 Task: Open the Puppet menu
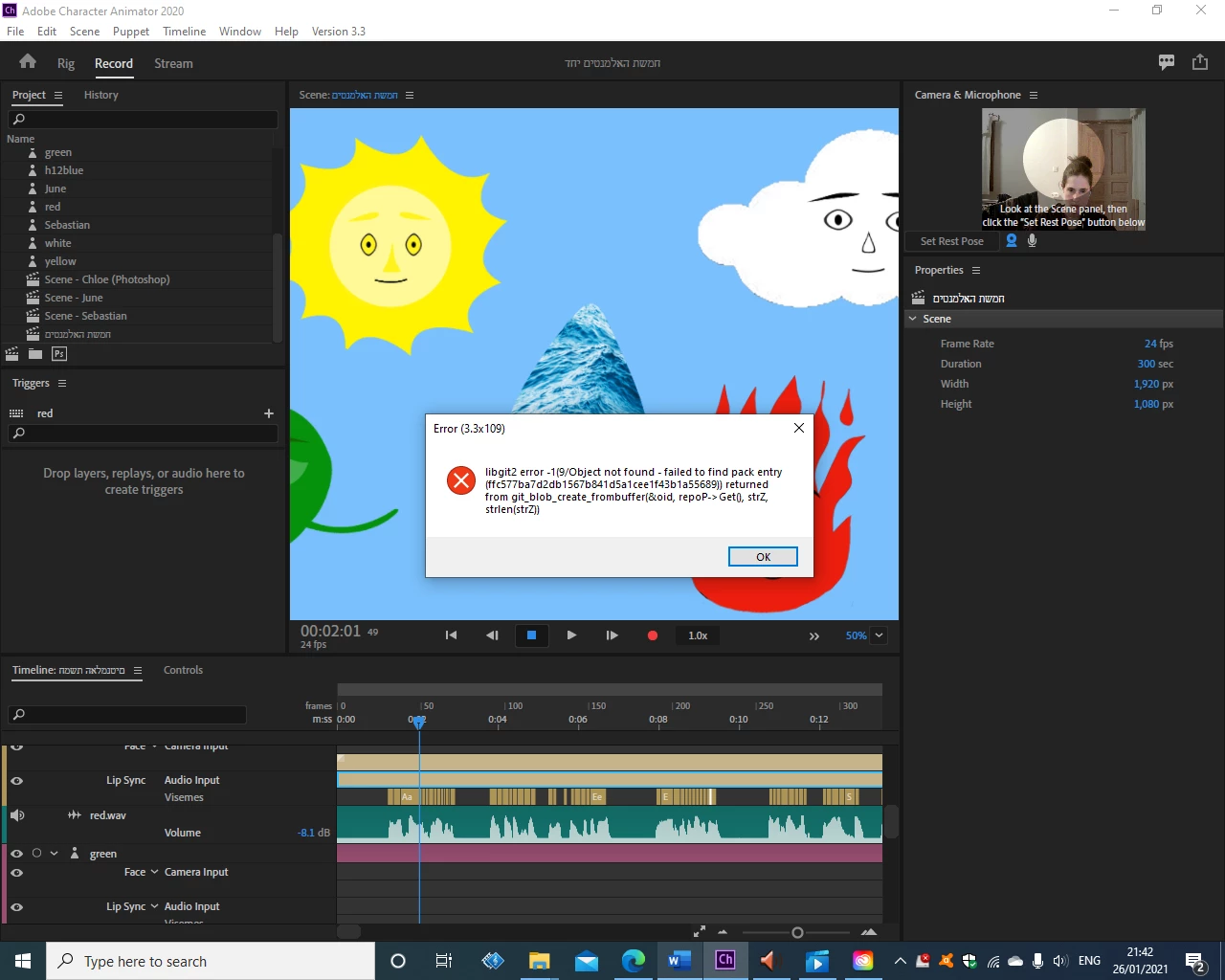point(131,31)
